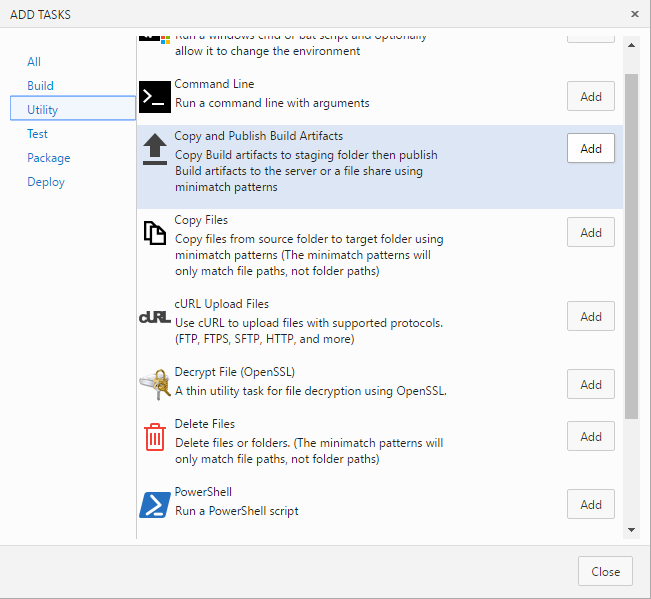Add the Command Line task

pos(591,96)
